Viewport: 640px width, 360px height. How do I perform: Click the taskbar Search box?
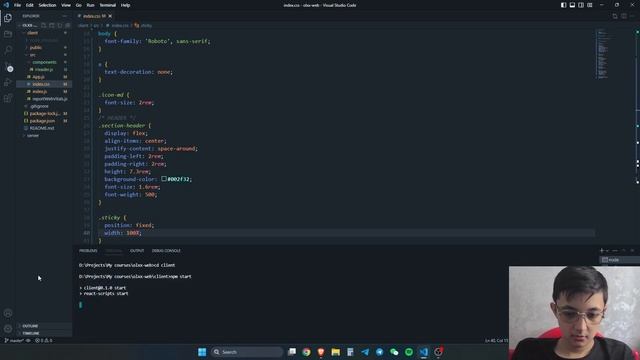(247, 352)
